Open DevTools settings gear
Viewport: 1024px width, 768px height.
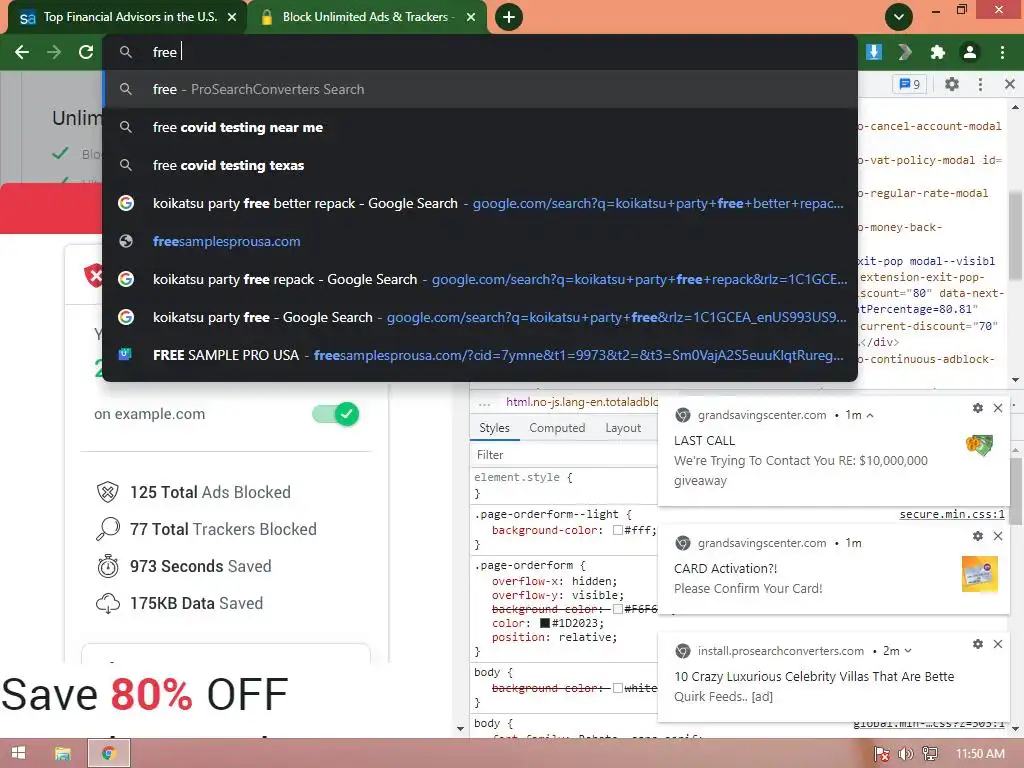[952, 84]
